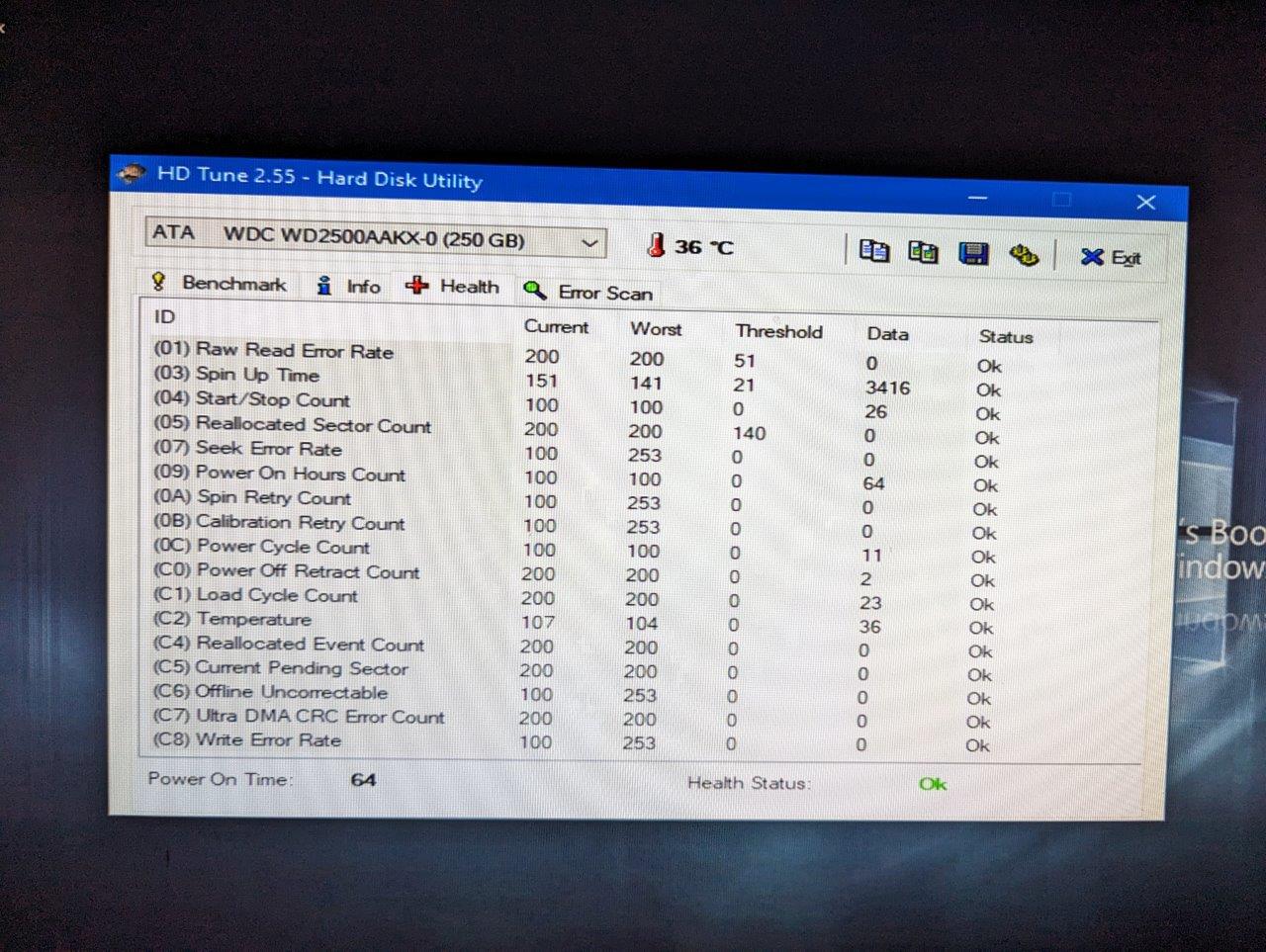Screen dimensions: 1266x952
Task: Click the red thermometer temperature icon
Action: point(655,245)
